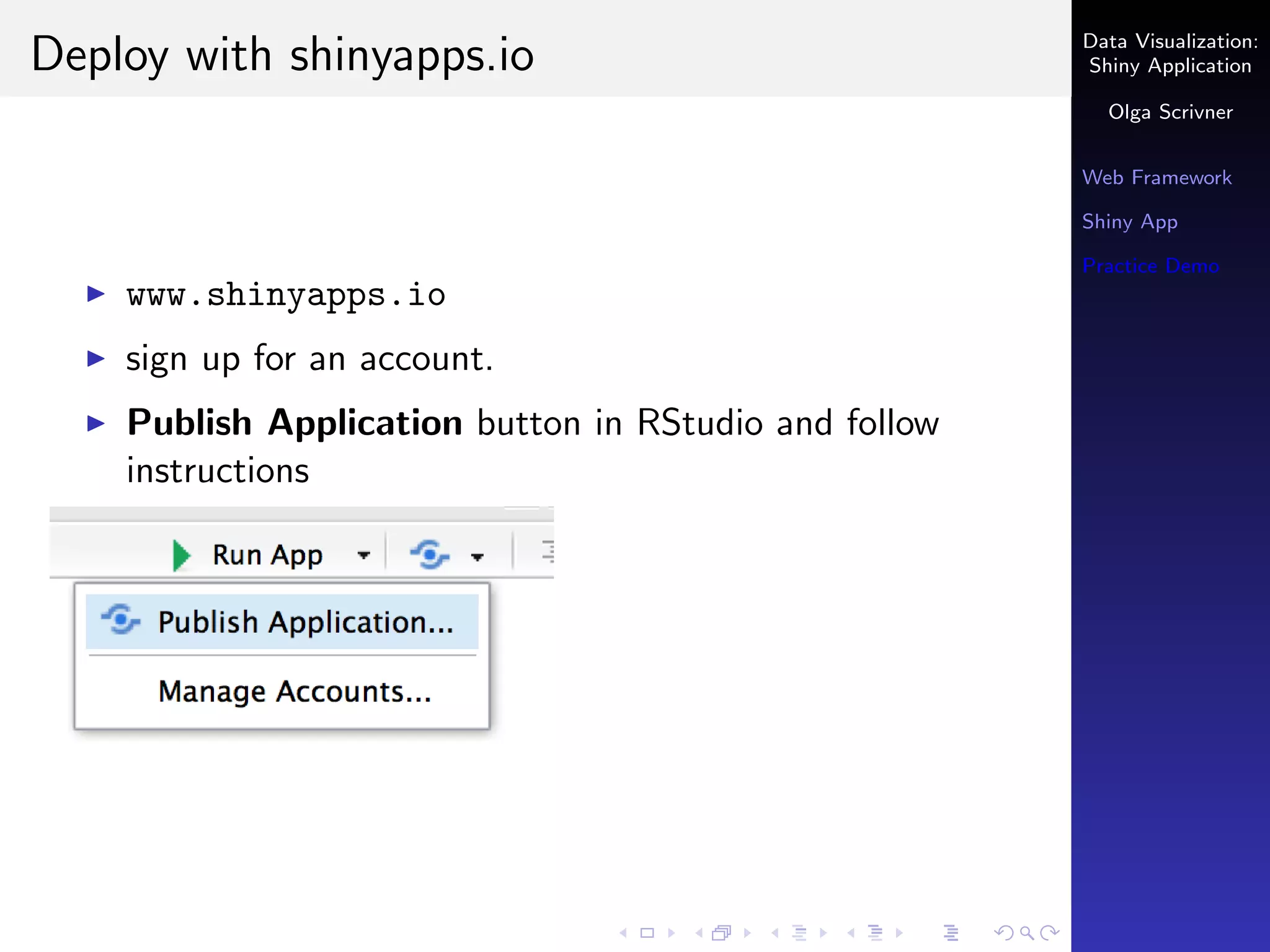
Task: Click the subsection lines navigation icon
Action: pos(799,933)
